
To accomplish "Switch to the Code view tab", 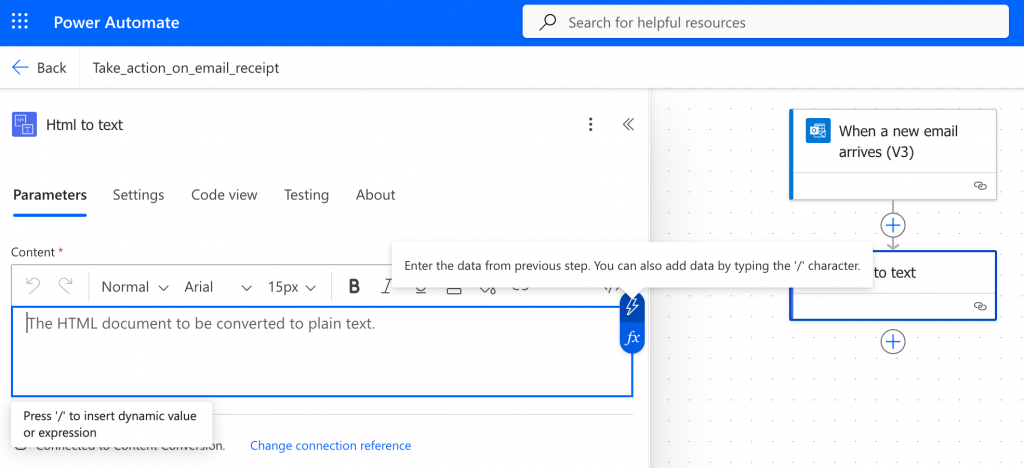I will click(x=224, y=195).
